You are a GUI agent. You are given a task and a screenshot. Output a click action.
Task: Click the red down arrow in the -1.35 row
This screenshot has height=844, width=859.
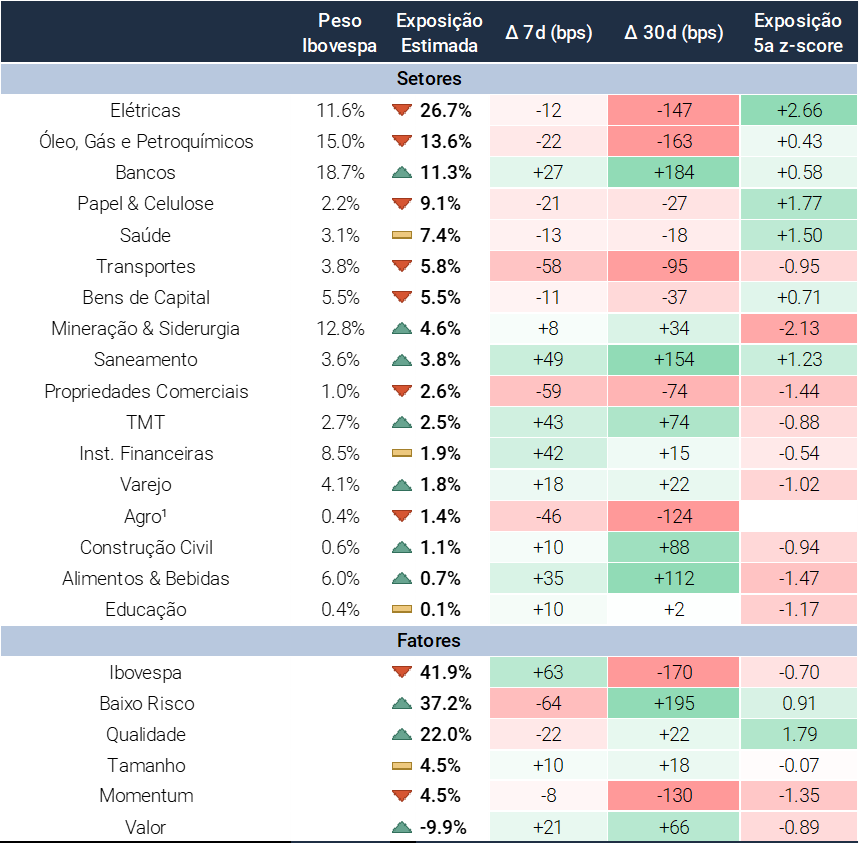pyautogui.click(x=402, y=796)
